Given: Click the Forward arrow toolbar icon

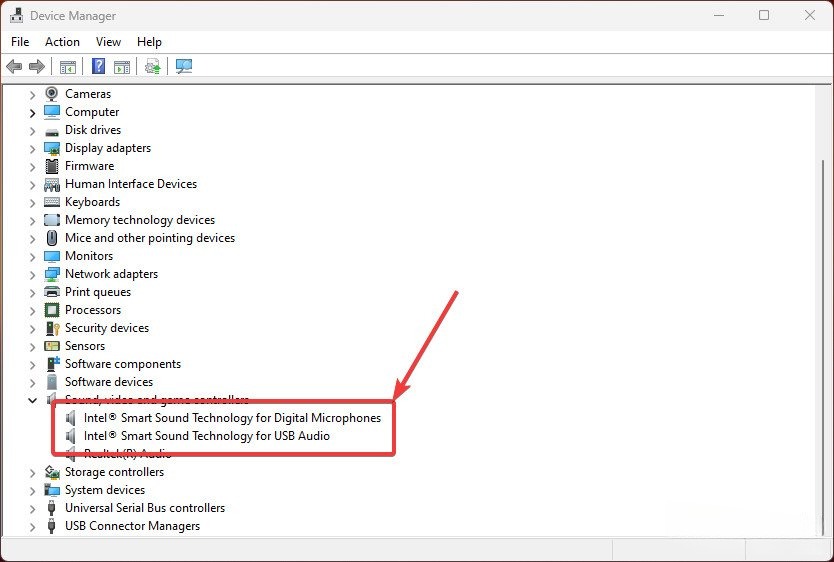Looking at the screenshot, I should [37, 67].
